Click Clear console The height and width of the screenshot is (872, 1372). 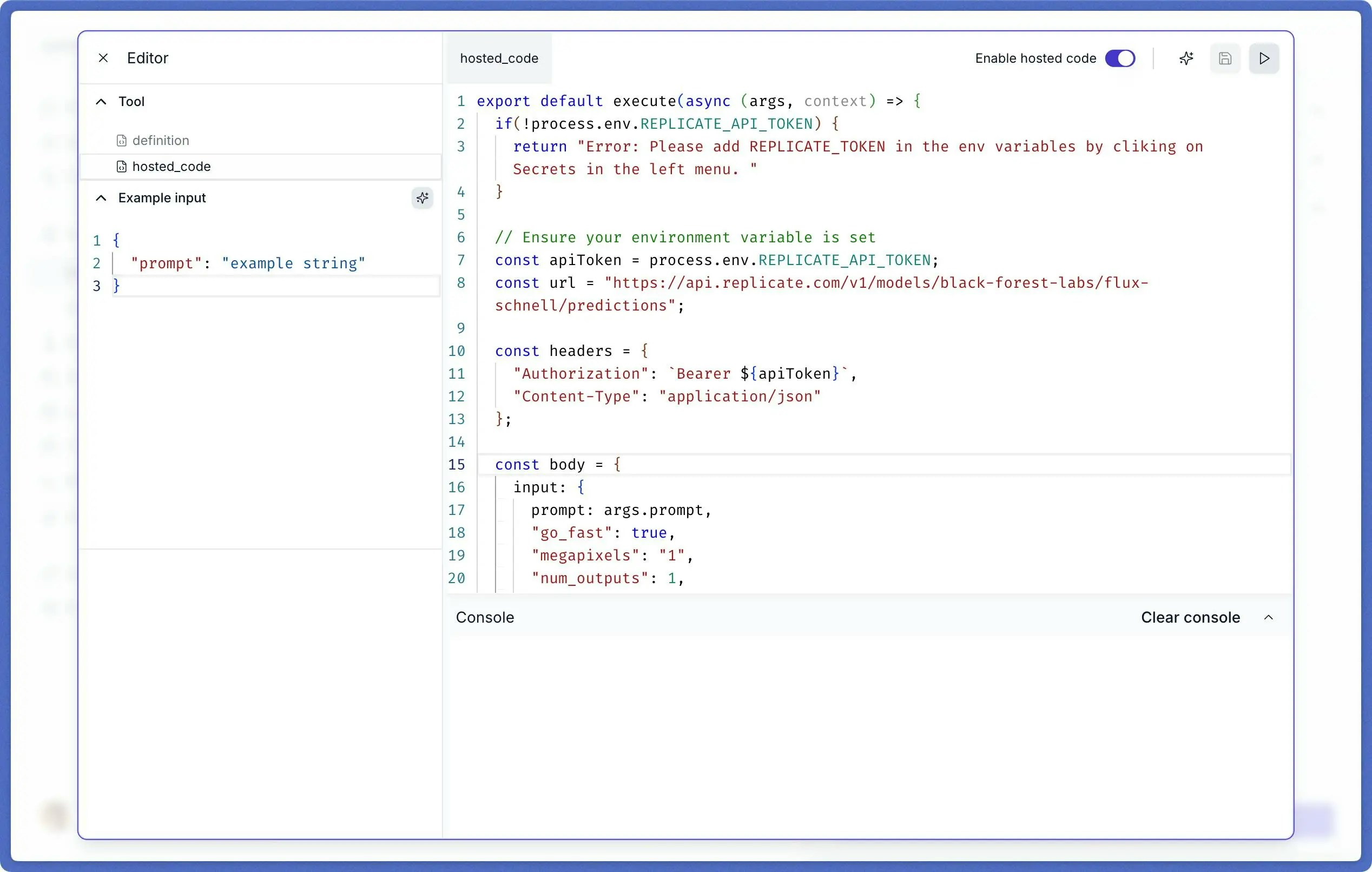[x=1190, y=617]
